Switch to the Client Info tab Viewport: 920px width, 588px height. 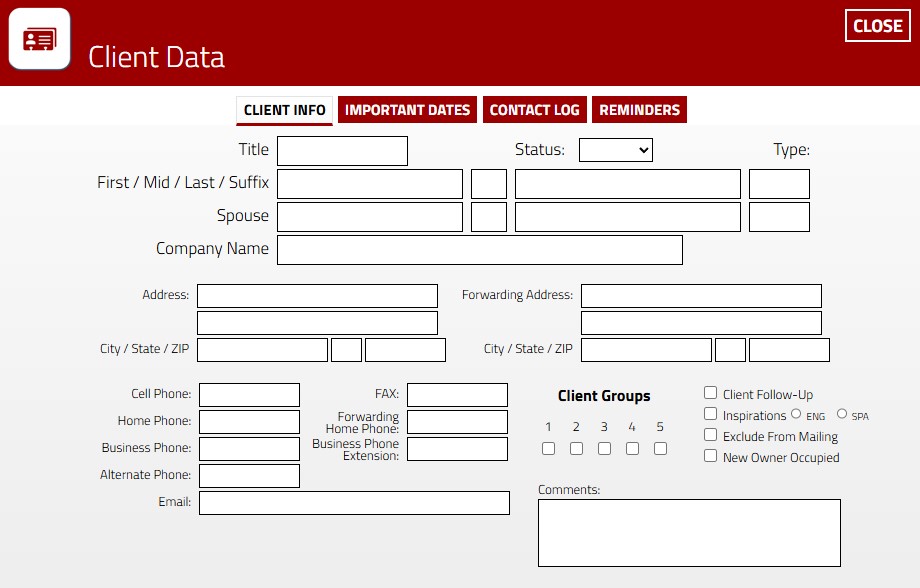coord(285,110)
